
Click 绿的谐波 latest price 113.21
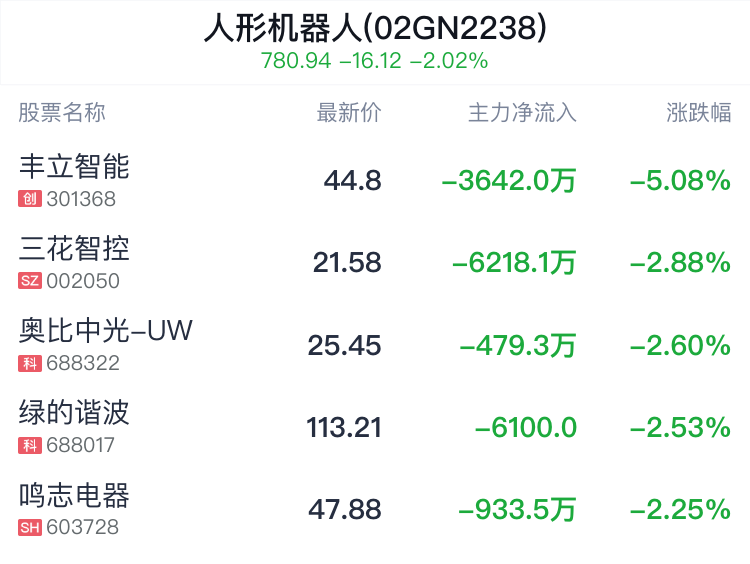coord(344,427)
